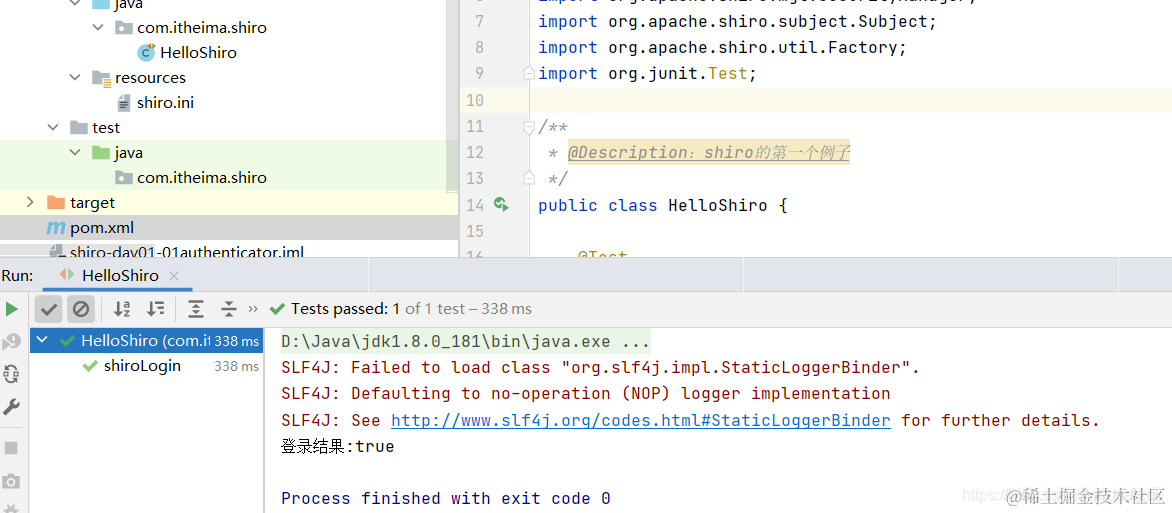Show more test toolbar actions chevron
Screen dimensions: 1172x513
click(x=253, y=309)
